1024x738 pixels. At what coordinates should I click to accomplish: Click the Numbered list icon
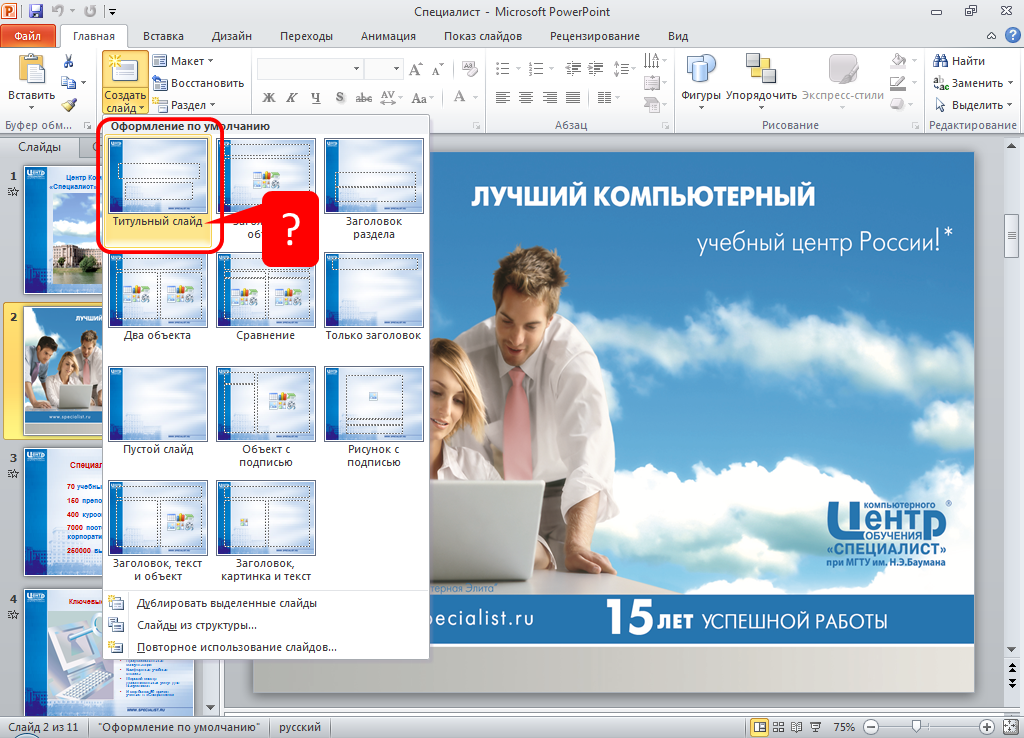pyautogui.click(x=536, y=69)
